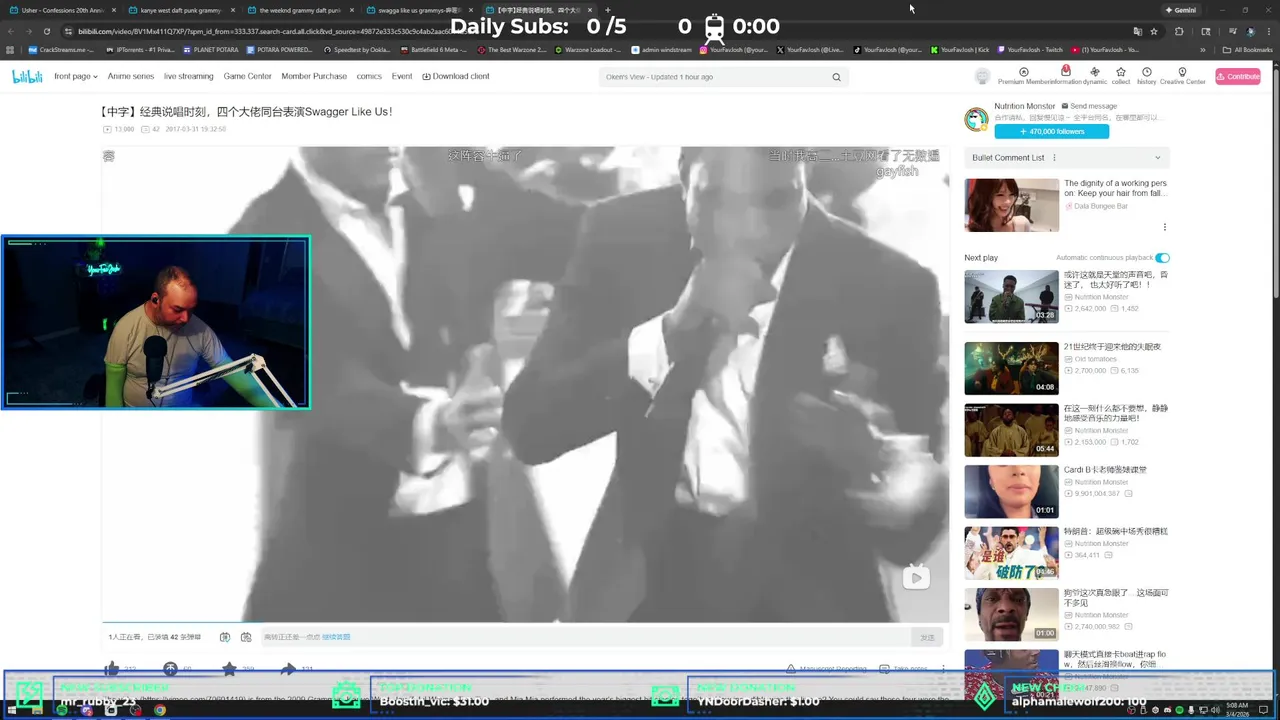Click the bilibili logo
The width and height of the screenshot is (1280, 720).
(27, 76)
